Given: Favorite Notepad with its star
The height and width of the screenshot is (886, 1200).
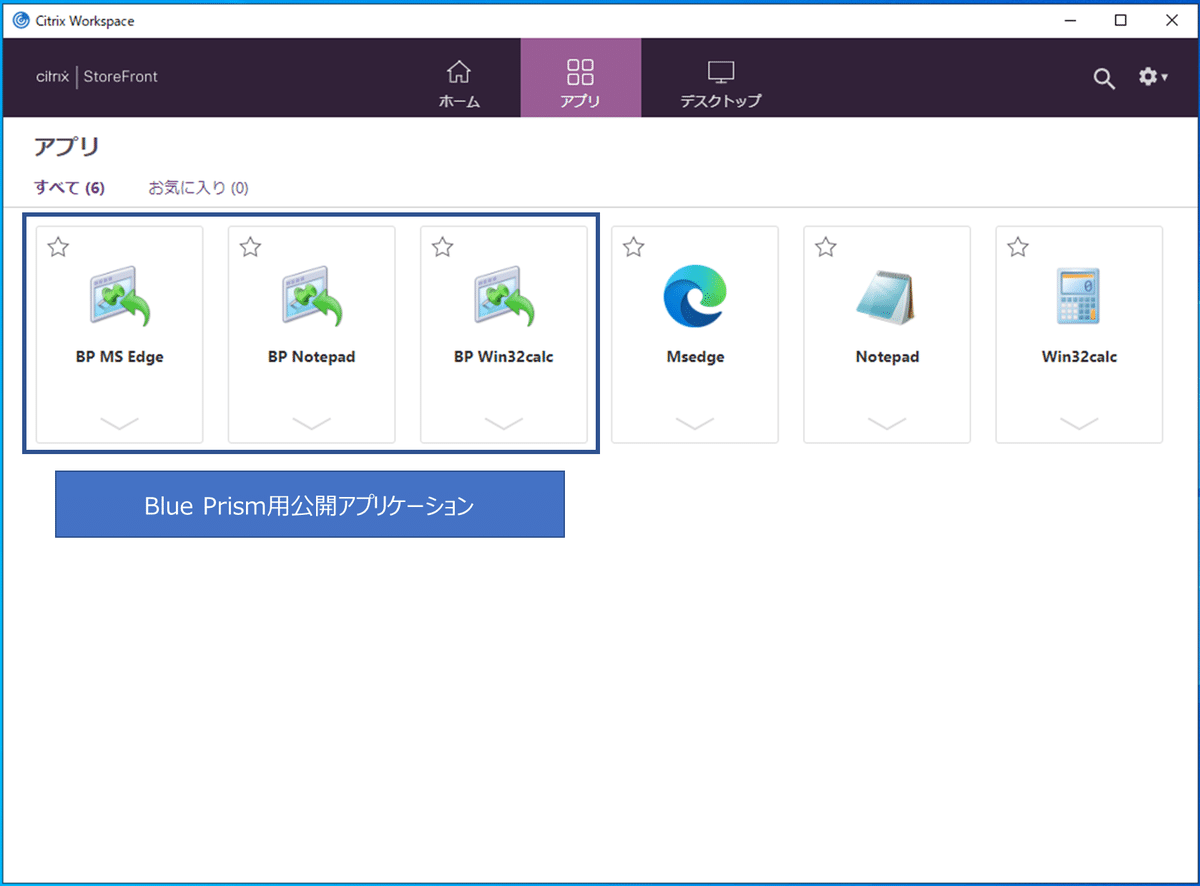Looking at the screenshot, I should (825, 247).
